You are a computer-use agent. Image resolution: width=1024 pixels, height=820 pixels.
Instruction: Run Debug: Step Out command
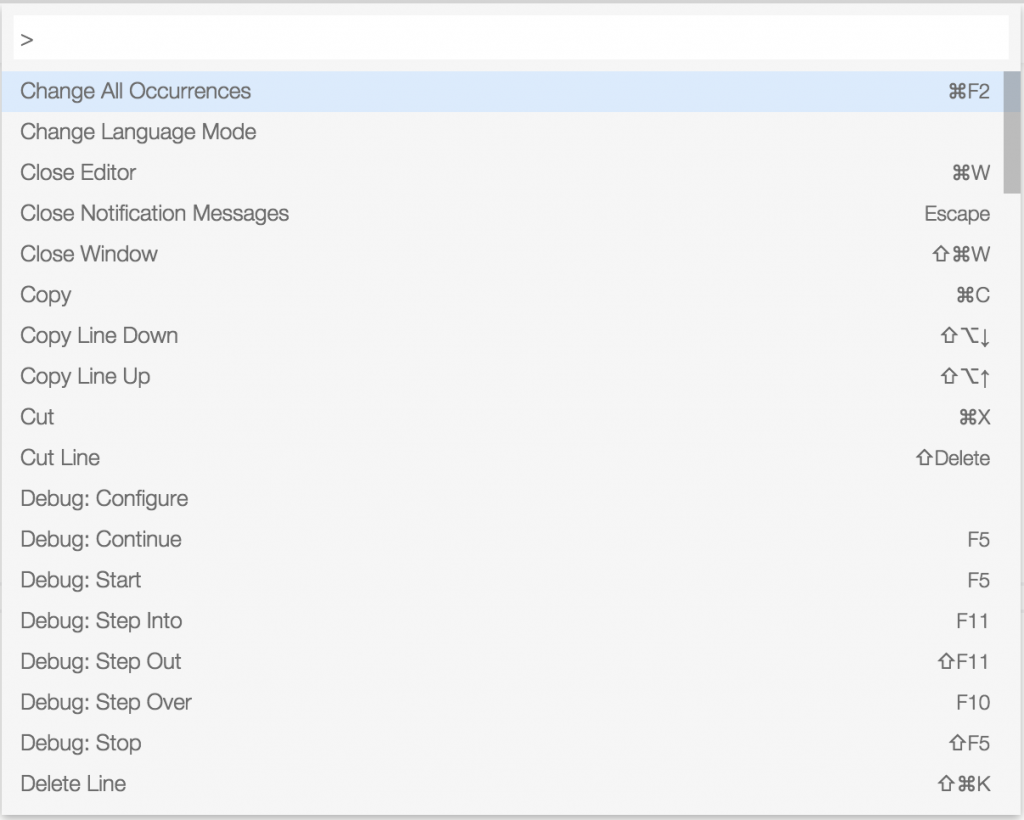[x=101, y=662]
